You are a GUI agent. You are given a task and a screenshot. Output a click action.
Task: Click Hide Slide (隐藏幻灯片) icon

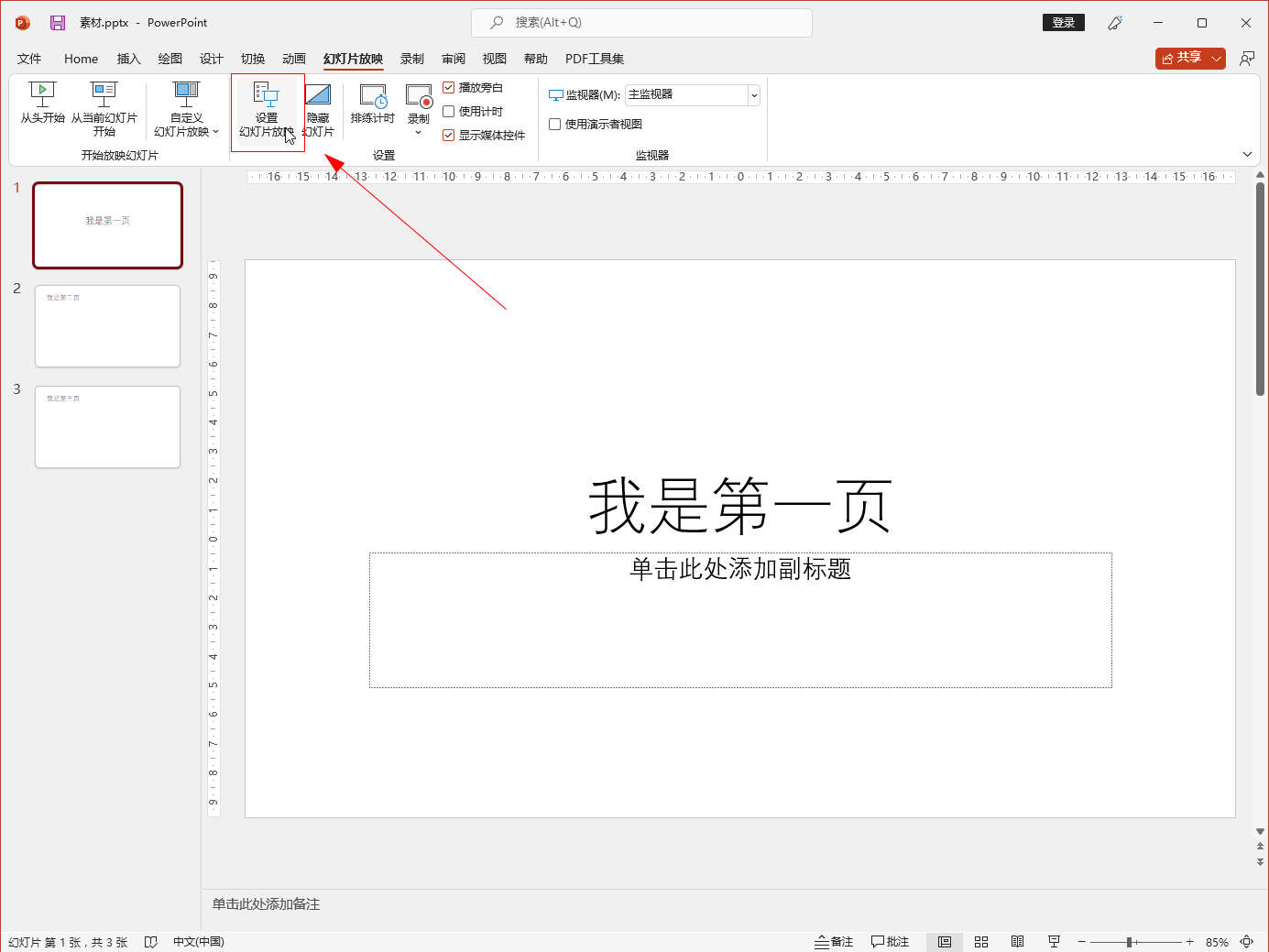coord(318,94)
